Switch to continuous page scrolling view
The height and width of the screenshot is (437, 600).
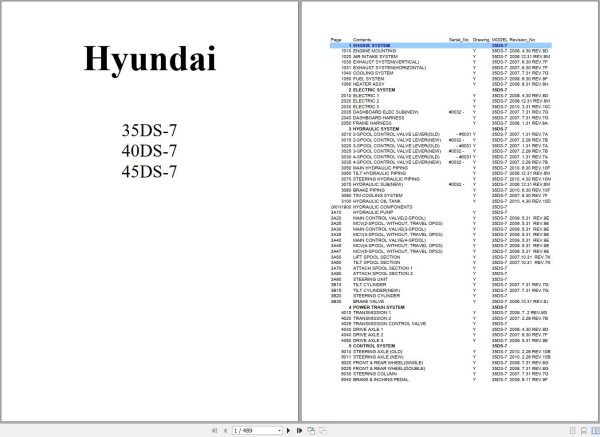584,430
